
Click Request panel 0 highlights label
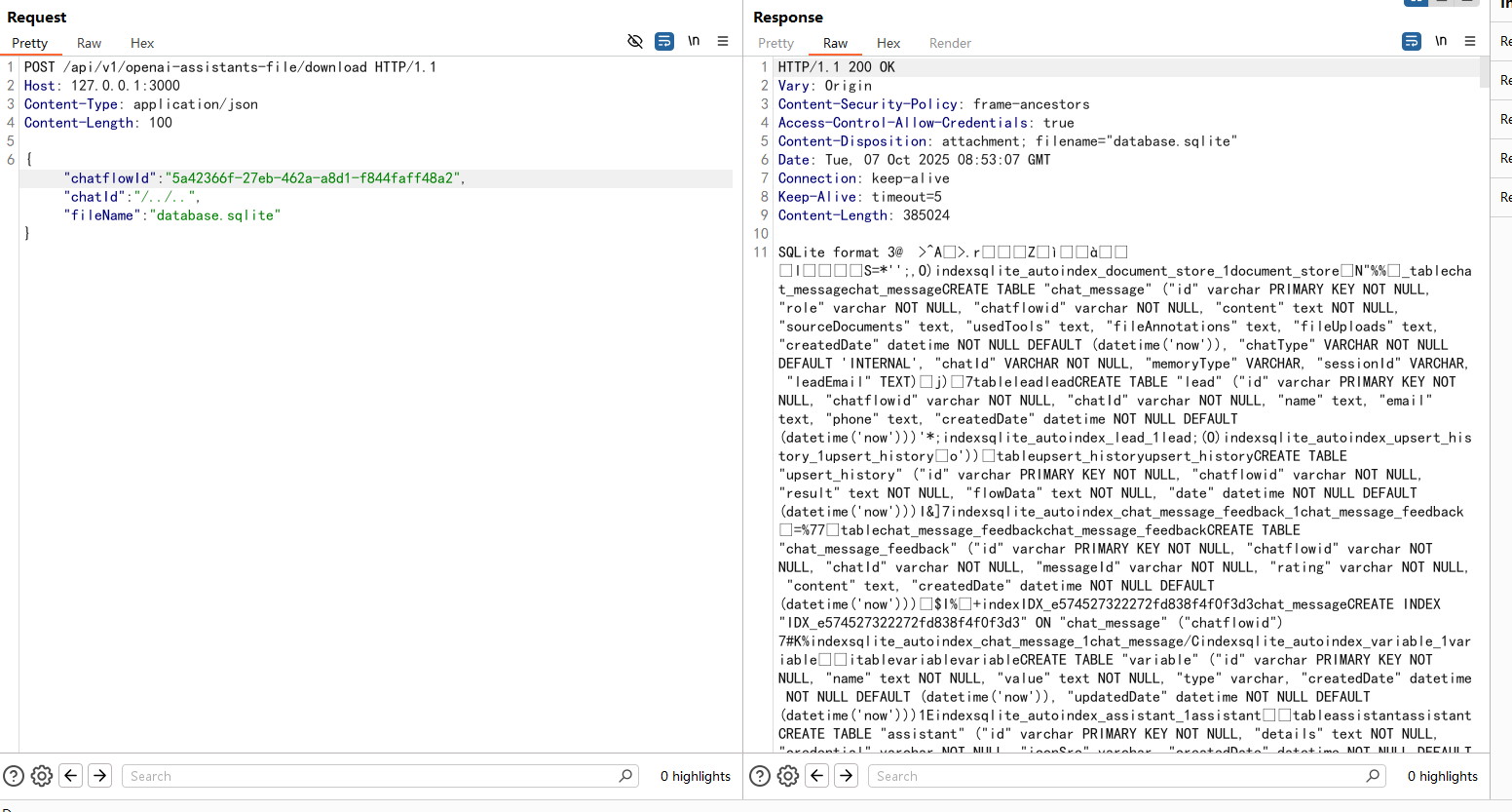click(x=695, y=776)
